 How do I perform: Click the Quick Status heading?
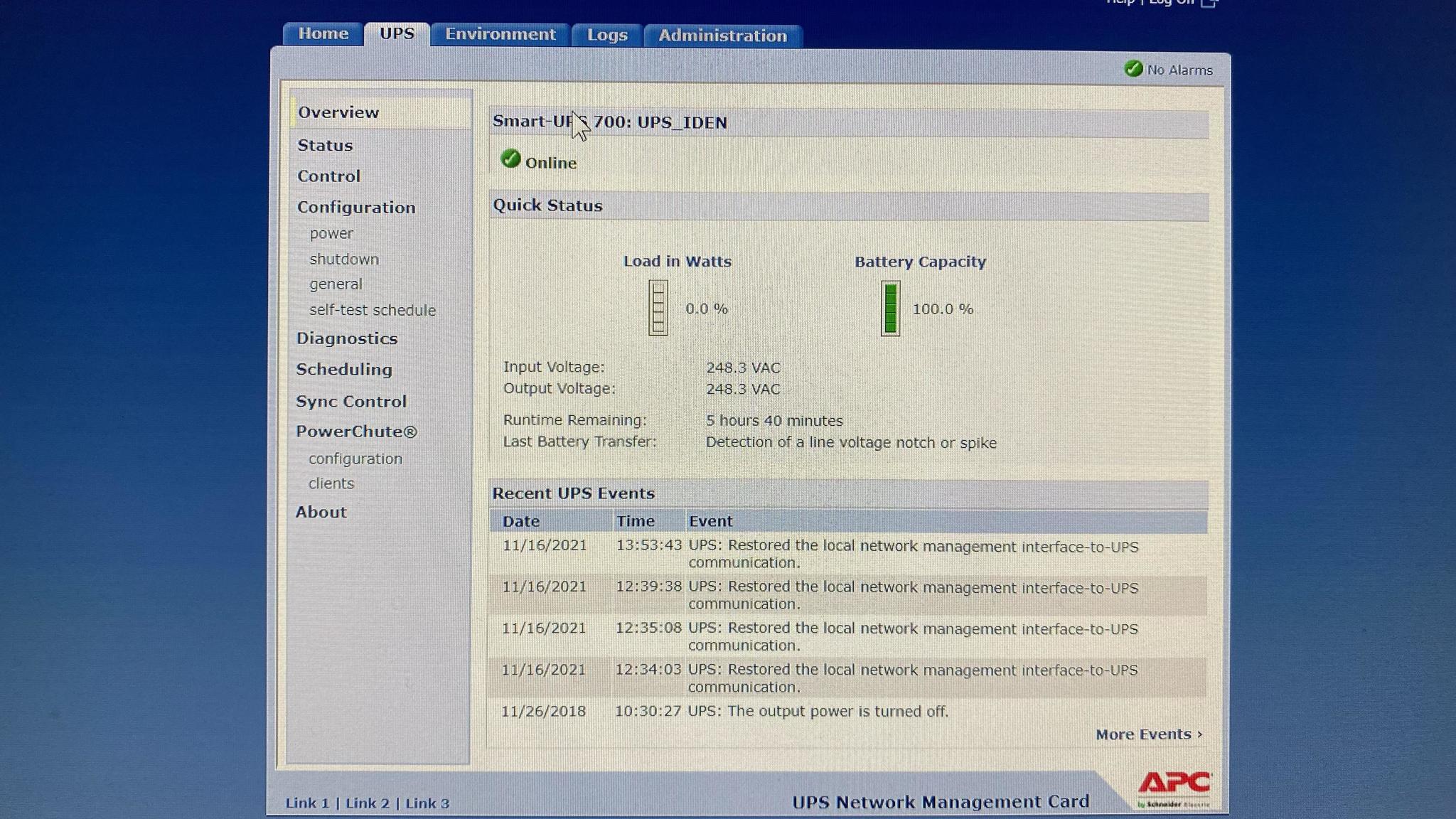coord(547,205)
